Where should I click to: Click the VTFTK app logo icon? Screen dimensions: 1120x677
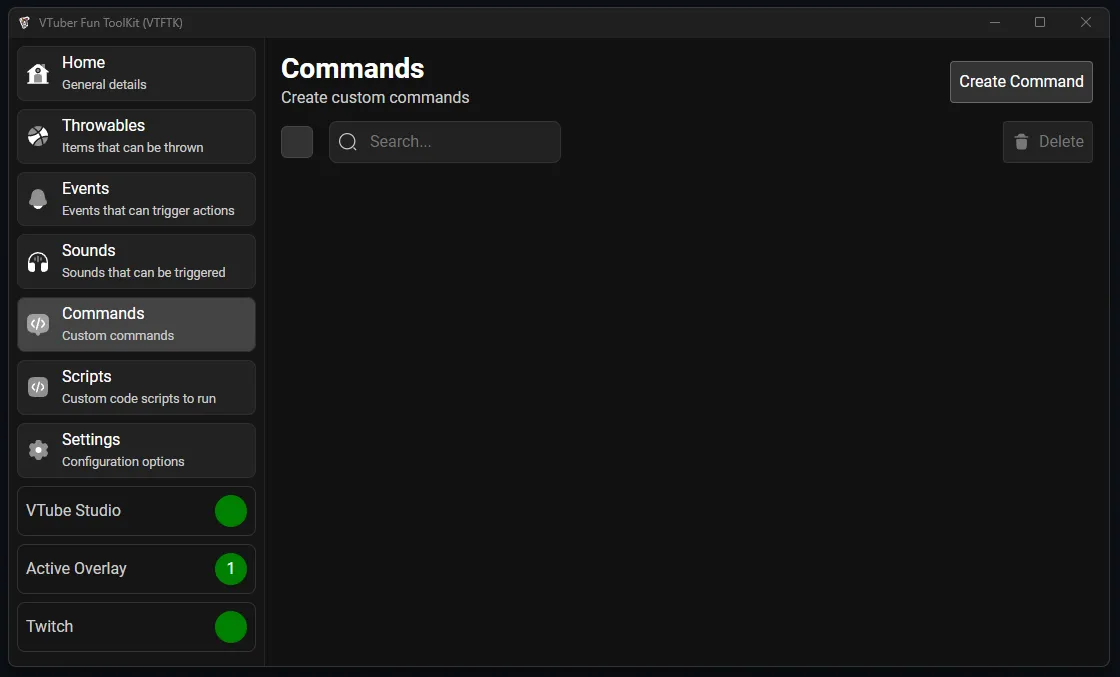click(25, 22)
